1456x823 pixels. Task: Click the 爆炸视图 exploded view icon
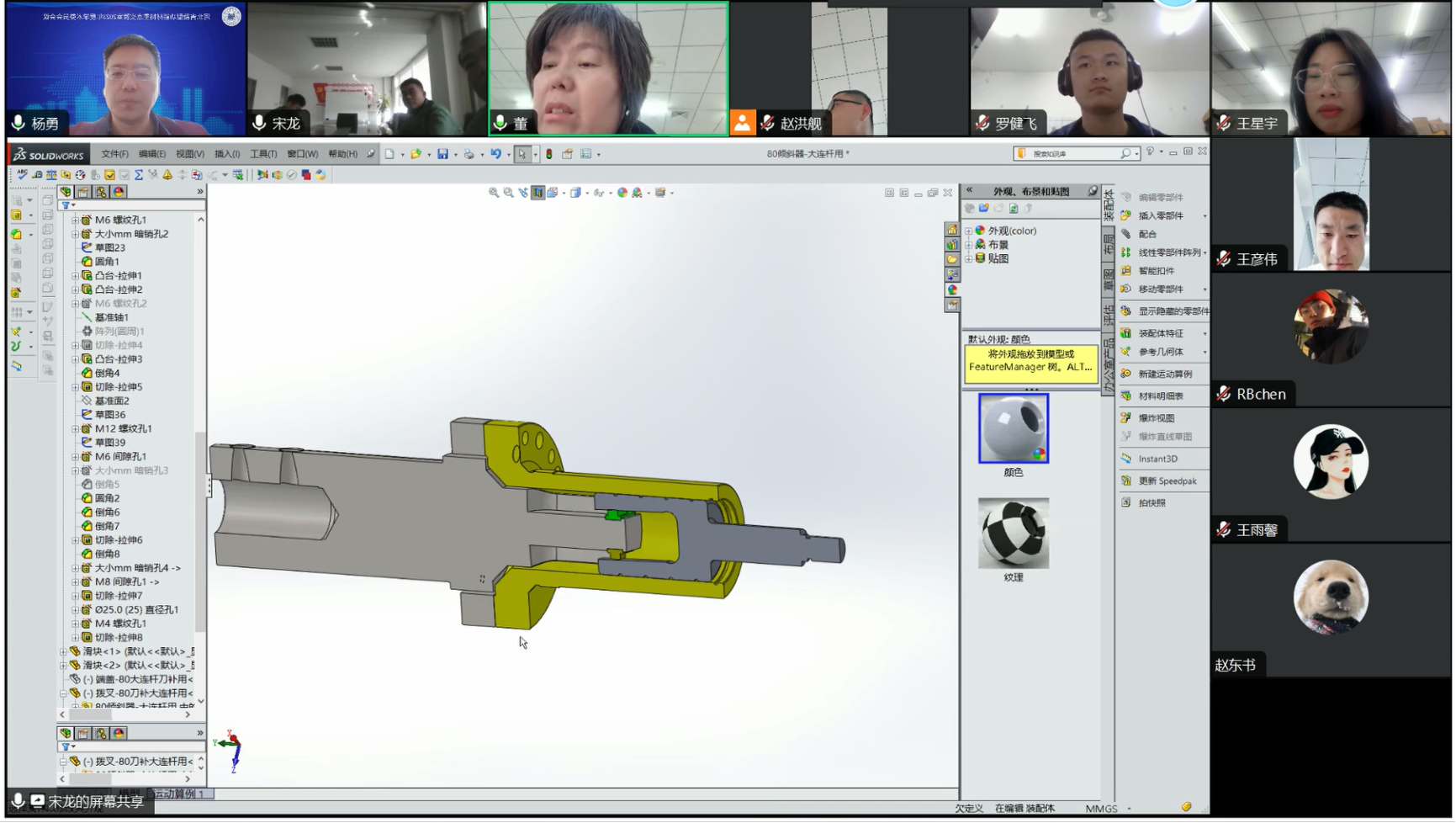[x=1126, y=417]
